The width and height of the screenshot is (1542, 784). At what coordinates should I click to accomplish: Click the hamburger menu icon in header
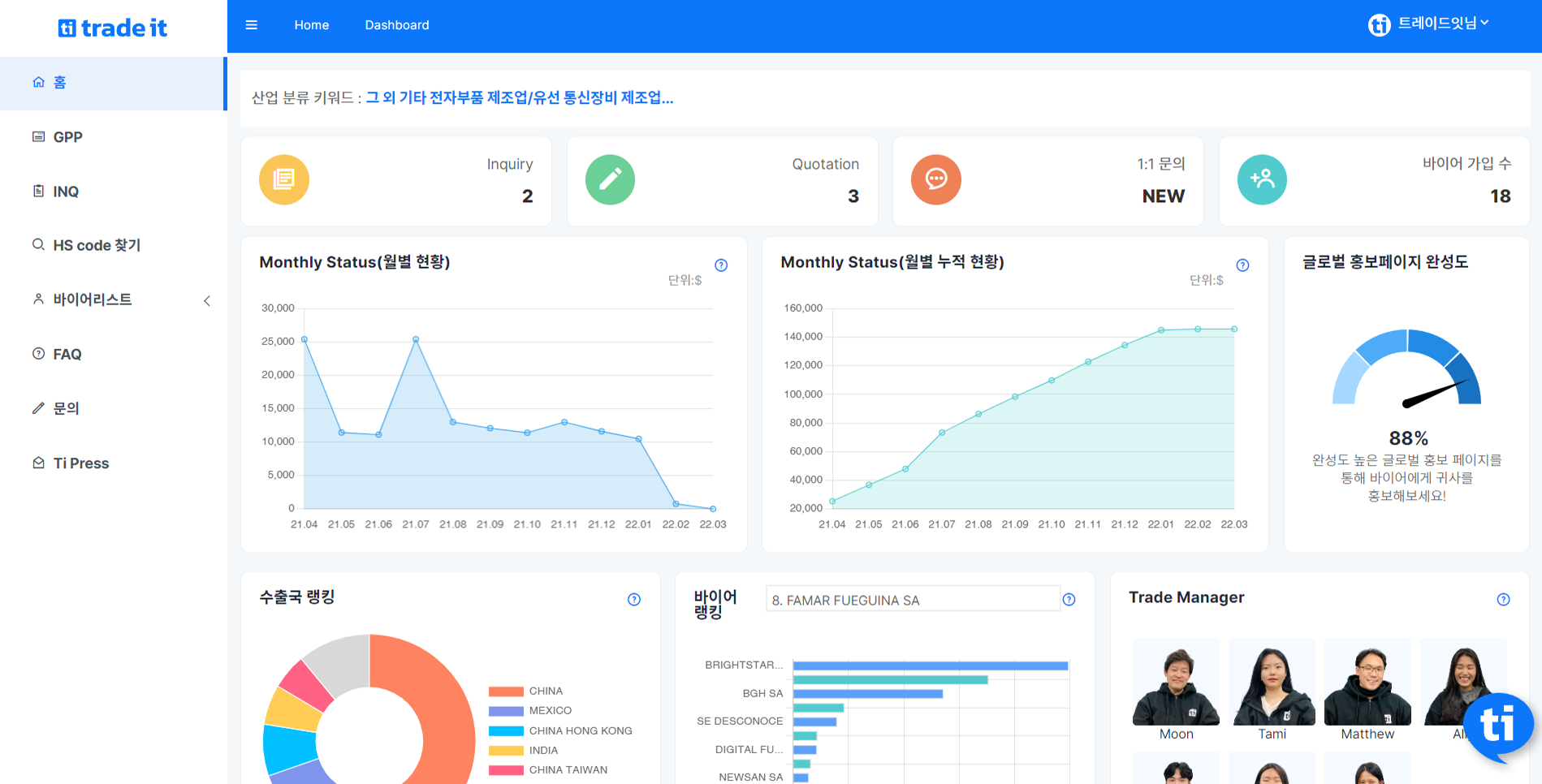[x=252, y=25]
